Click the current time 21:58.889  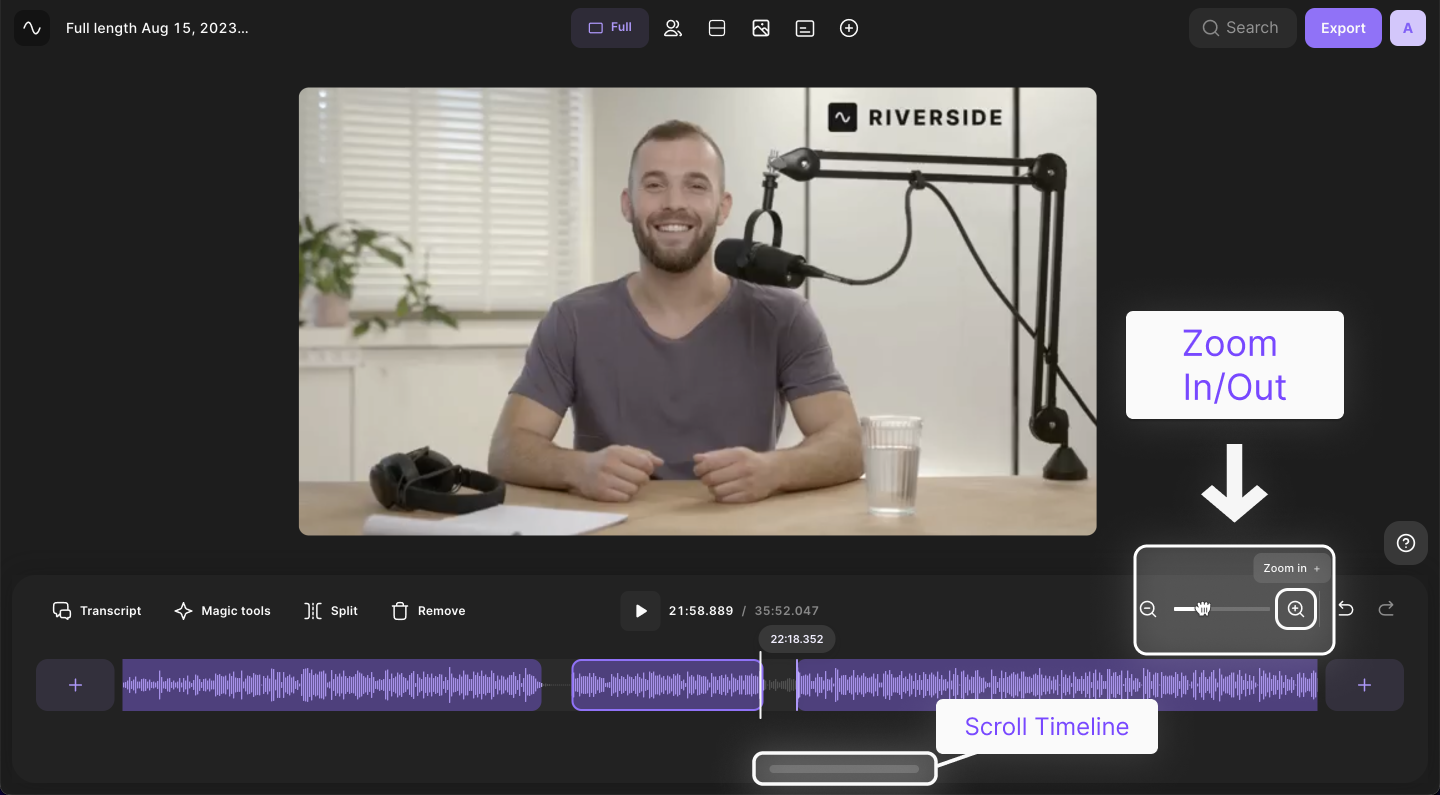point(701,611)
